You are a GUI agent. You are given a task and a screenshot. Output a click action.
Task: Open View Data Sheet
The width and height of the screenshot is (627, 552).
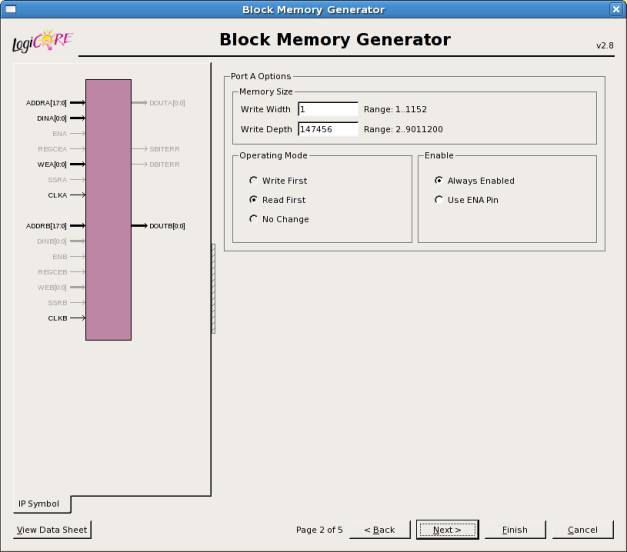click(x=52, y=530)
